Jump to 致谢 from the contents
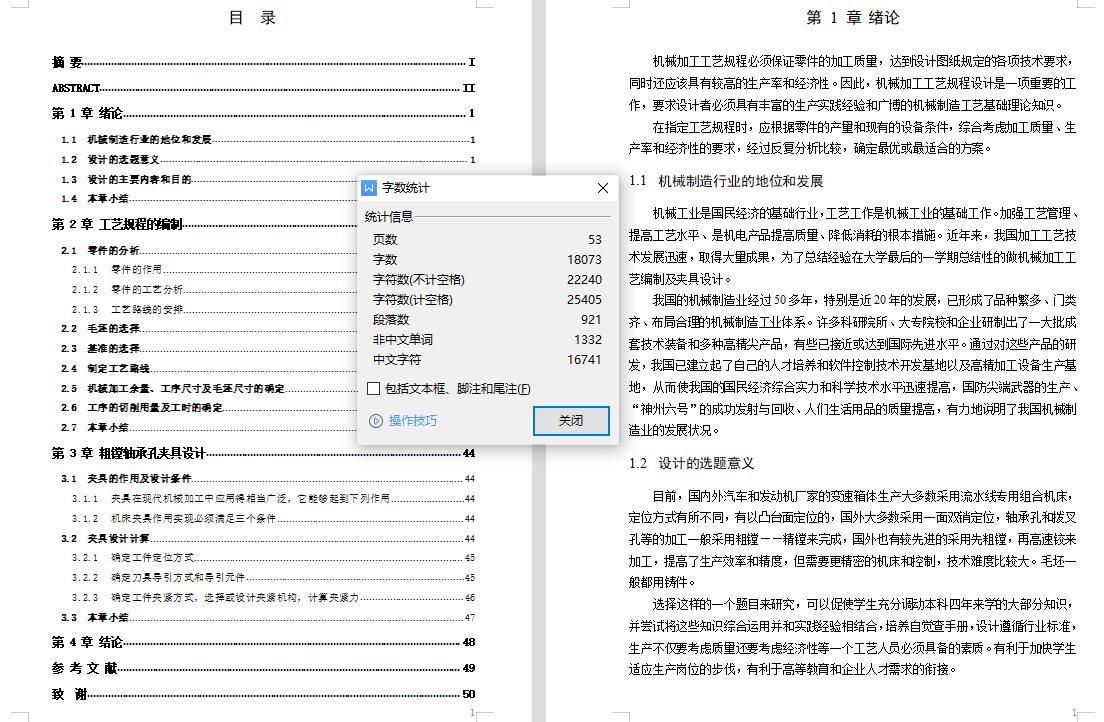This screenshot has width=1104, height=722. (69, 694)
